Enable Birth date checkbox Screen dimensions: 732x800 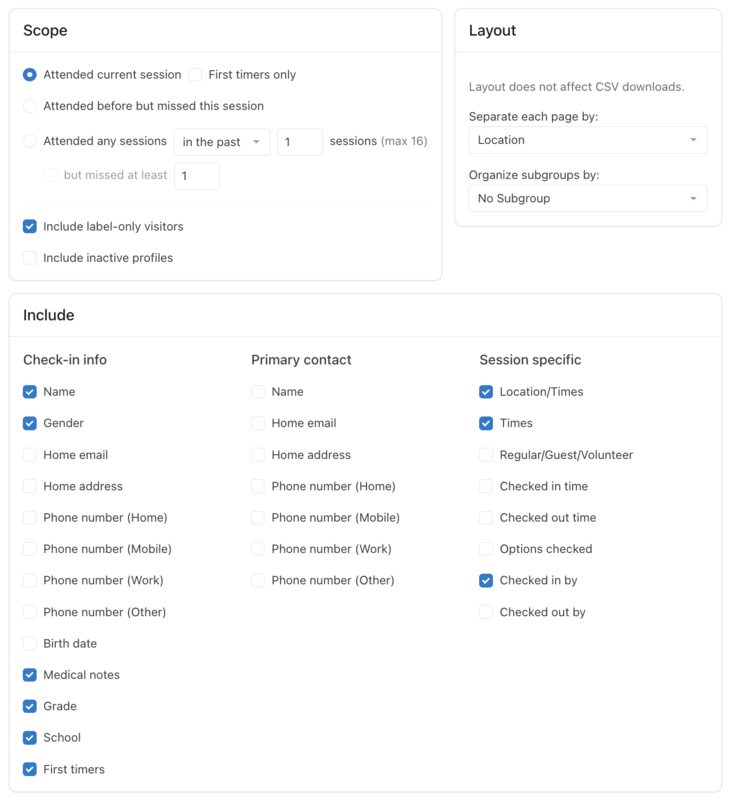pyautogui.click(x=30, y=643)
